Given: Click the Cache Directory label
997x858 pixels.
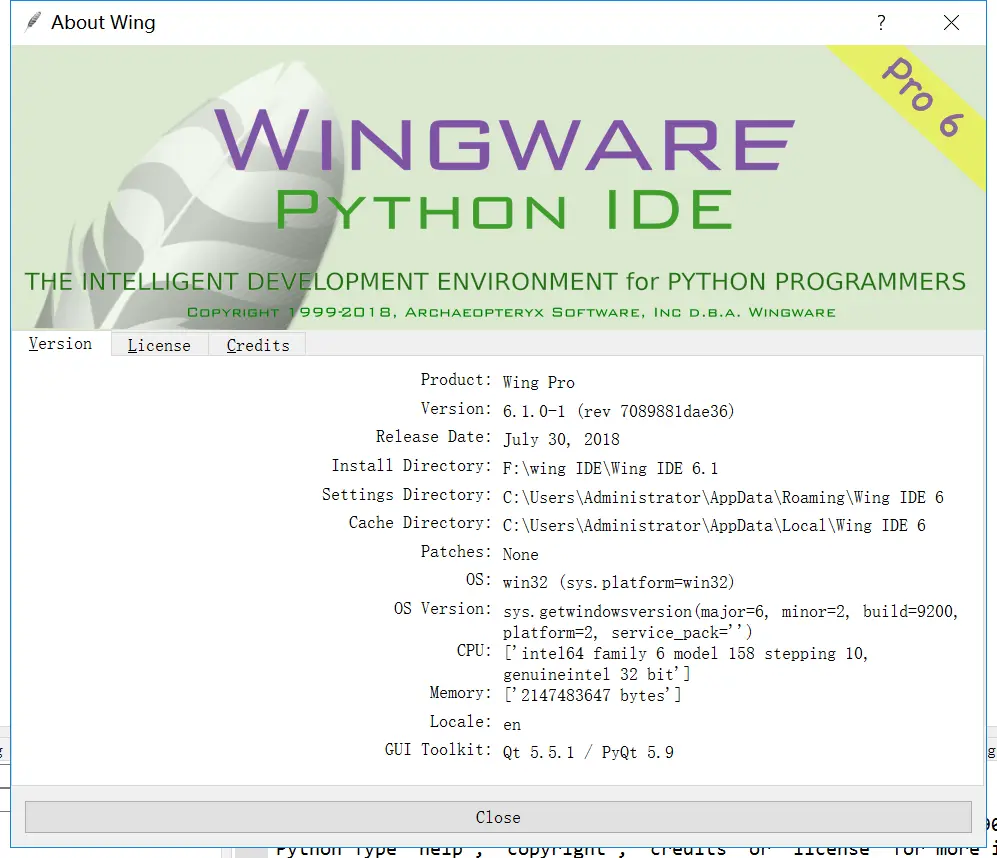Looking at the screenshot, I should point(420,523).
